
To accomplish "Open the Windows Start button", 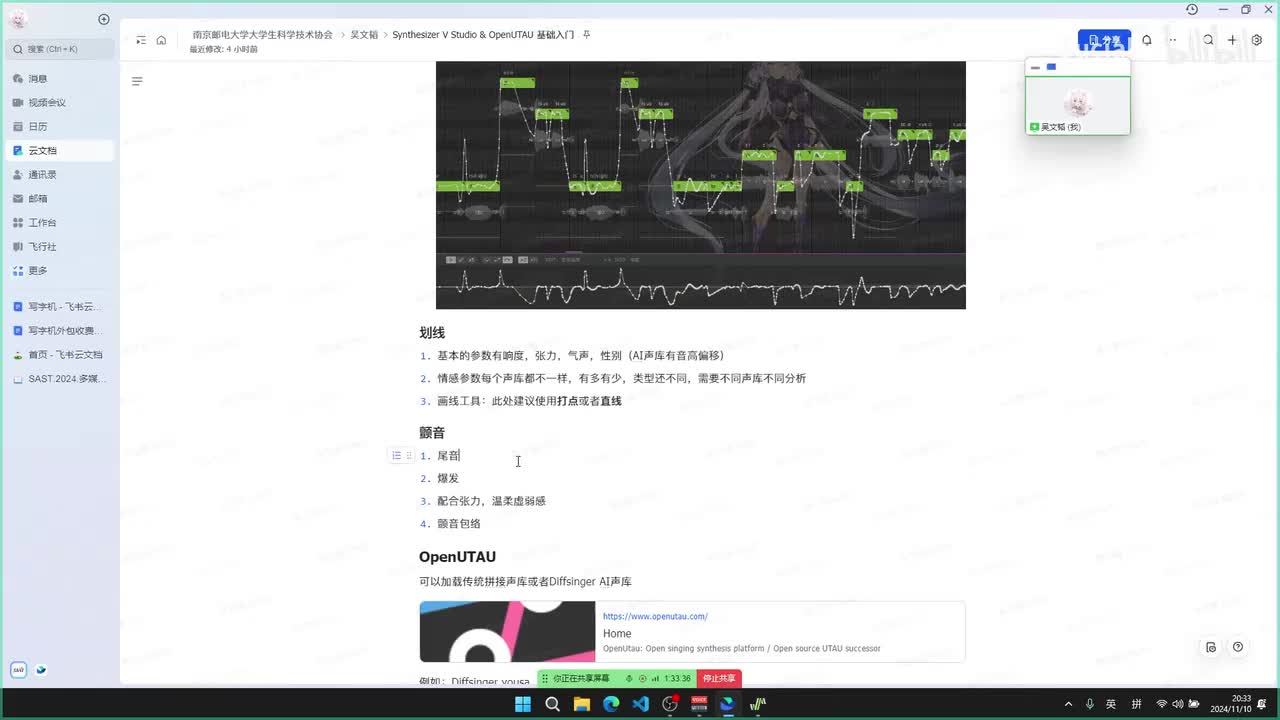I will (523, 704).
